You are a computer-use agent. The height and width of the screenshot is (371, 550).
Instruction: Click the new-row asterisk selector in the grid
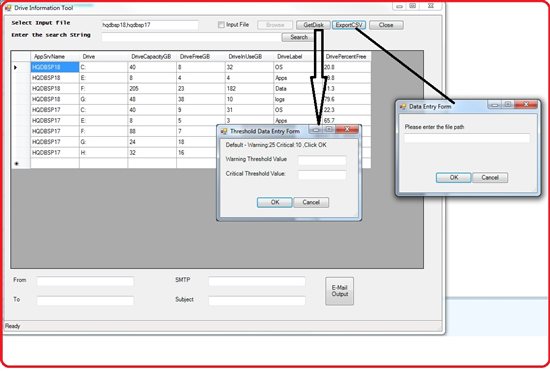click(21, 163)
